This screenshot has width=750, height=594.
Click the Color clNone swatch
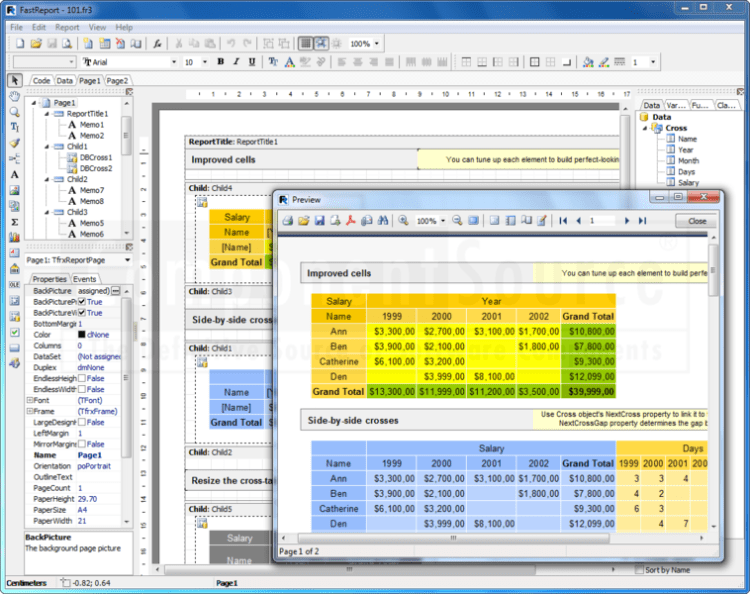tap(81, 335)
